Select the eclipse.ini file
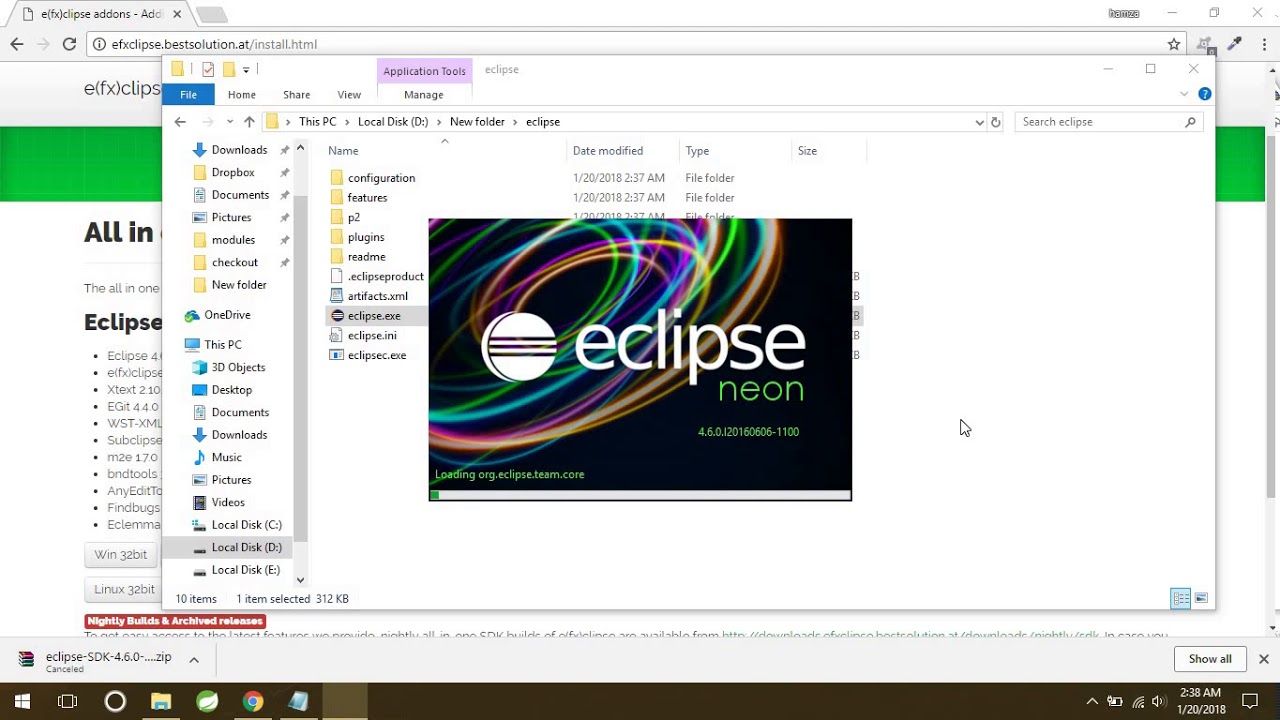Viewport: 1280px width, 720px height. click(372, 336)
